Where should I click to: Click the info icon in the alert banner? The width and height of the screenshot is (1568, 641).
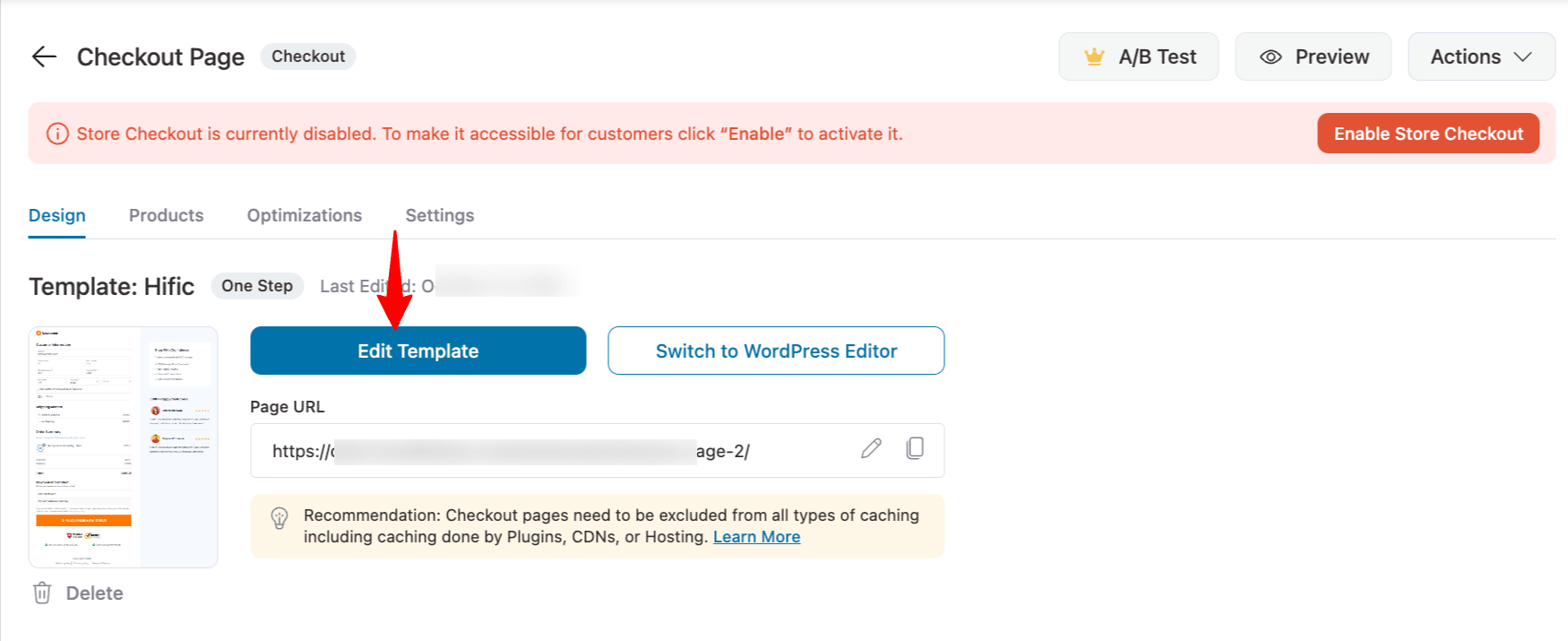coord(57,134)
